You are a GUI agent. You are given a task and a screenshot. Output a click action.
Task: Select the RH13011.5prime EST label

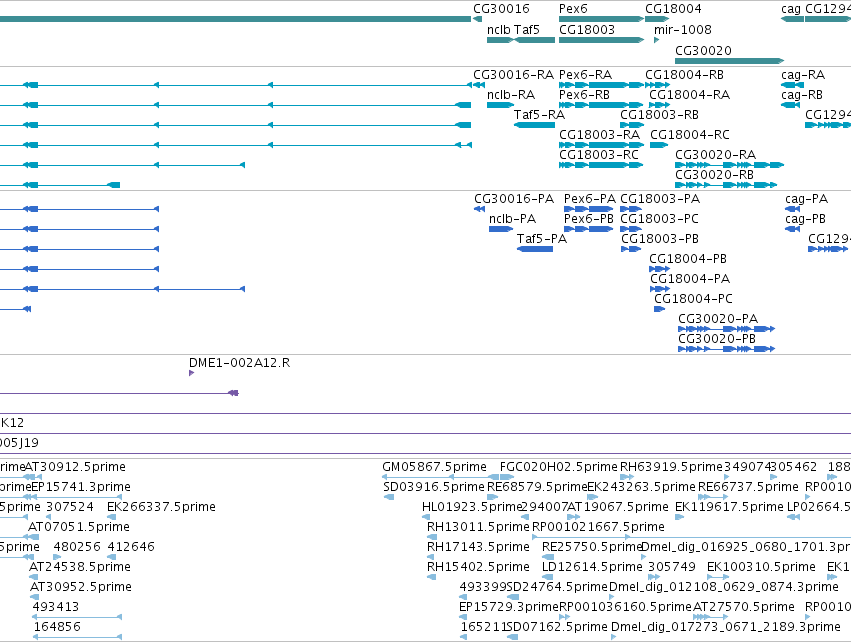point(478,527)
